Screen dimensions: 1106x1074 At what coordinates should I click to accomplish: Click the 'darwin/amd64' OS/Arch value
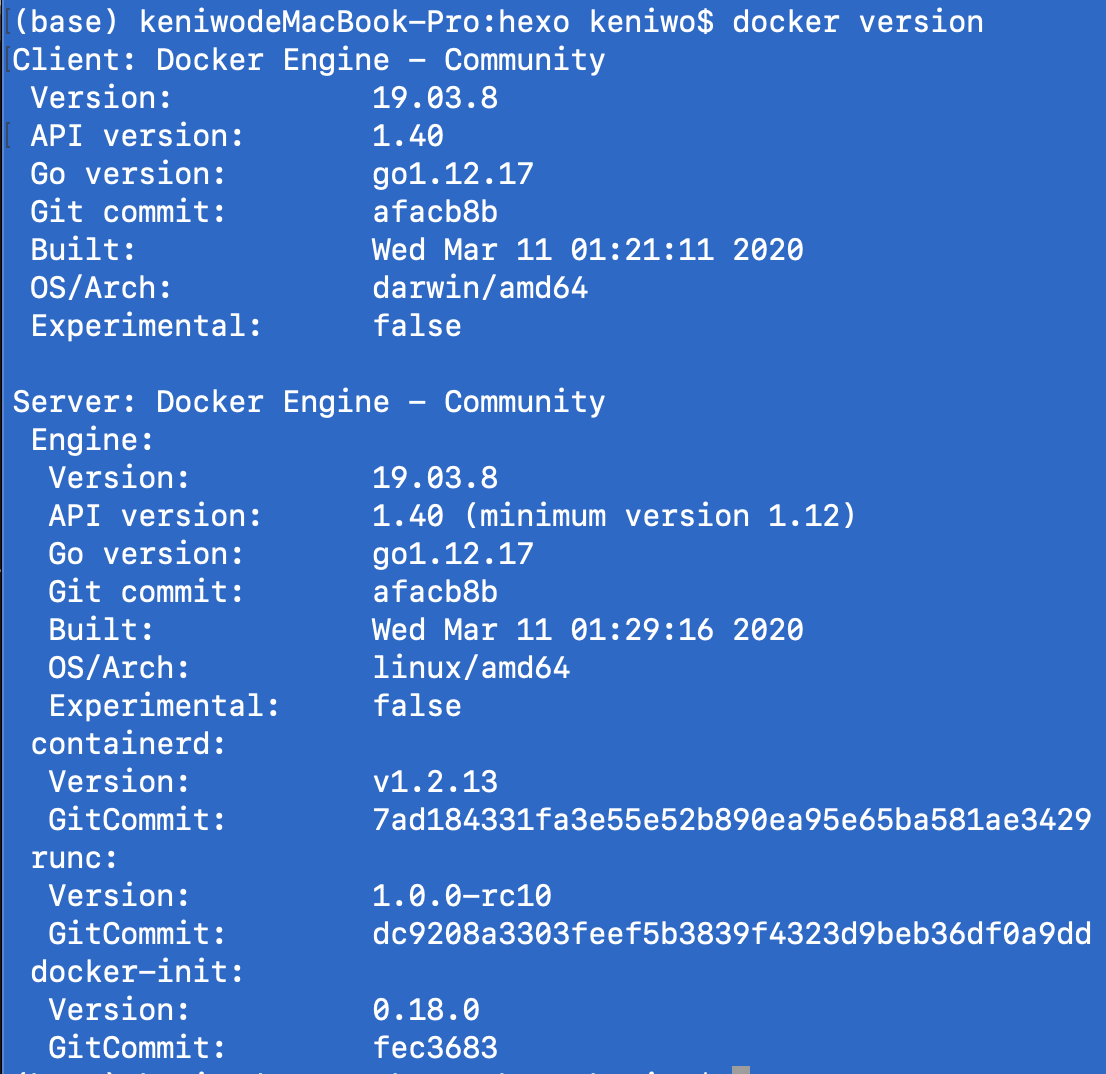[x=480, y=288]
